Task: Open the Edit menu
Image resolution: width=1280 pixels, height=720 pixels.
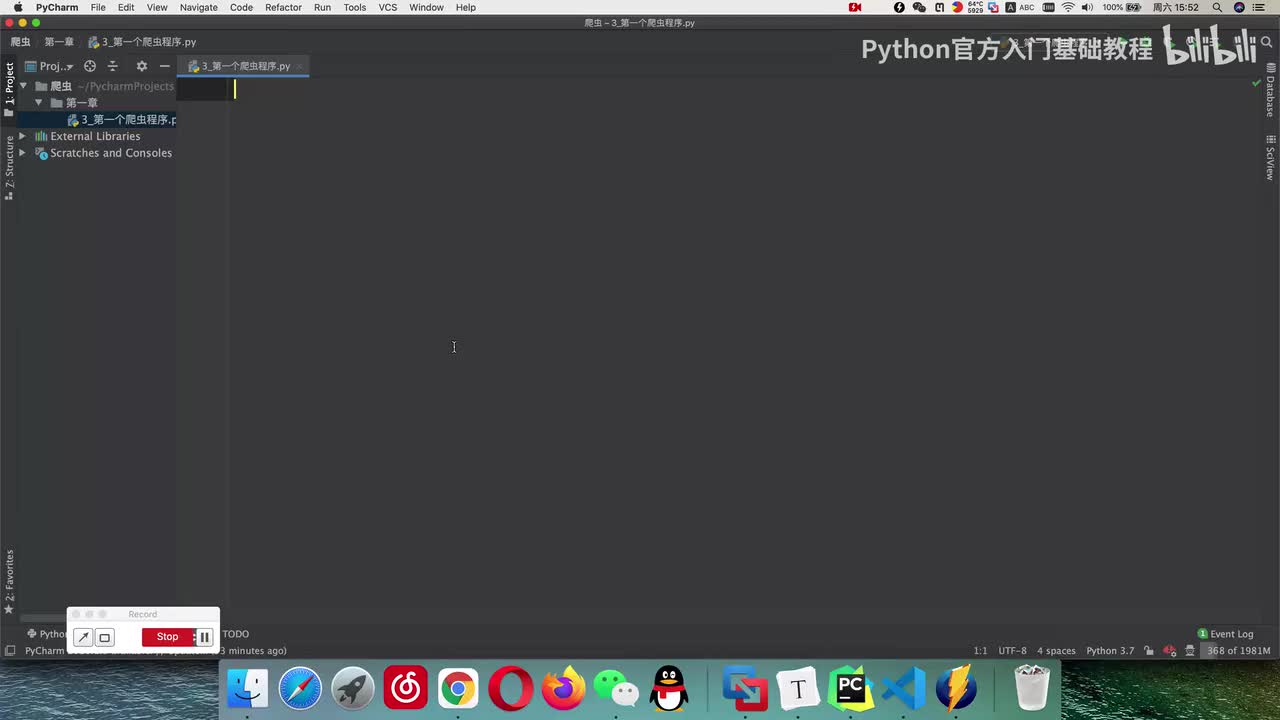Action: pyautogui.click(x=126, y=7)
